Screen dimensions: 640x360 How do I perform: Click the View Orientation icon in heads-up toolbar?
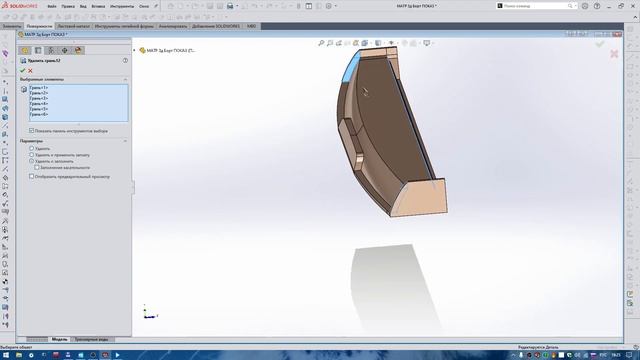pos(364,43)
